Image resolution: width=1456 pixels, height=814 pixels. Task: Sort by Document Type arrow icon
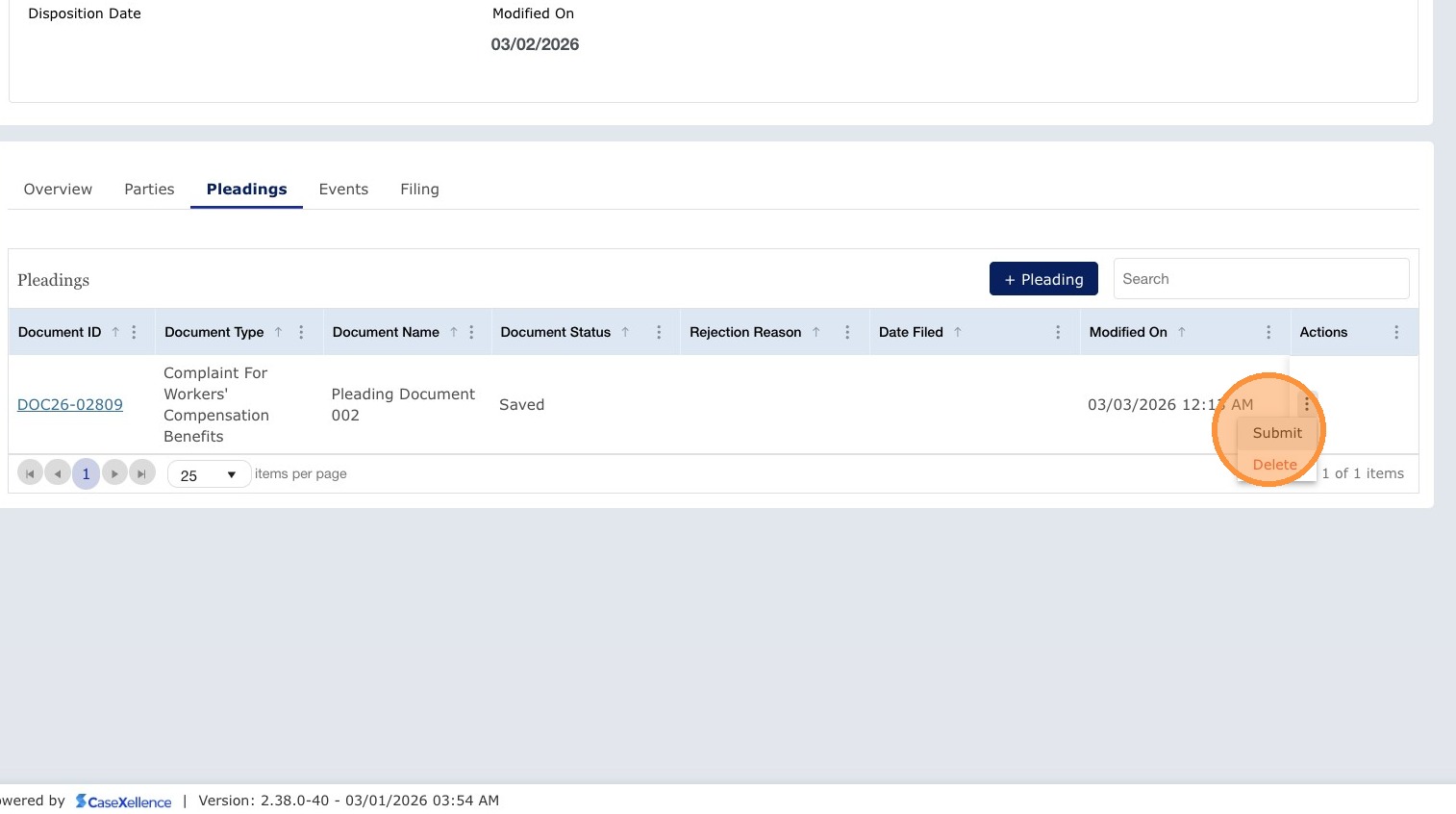pyautogui.click(x=278, y=332)
